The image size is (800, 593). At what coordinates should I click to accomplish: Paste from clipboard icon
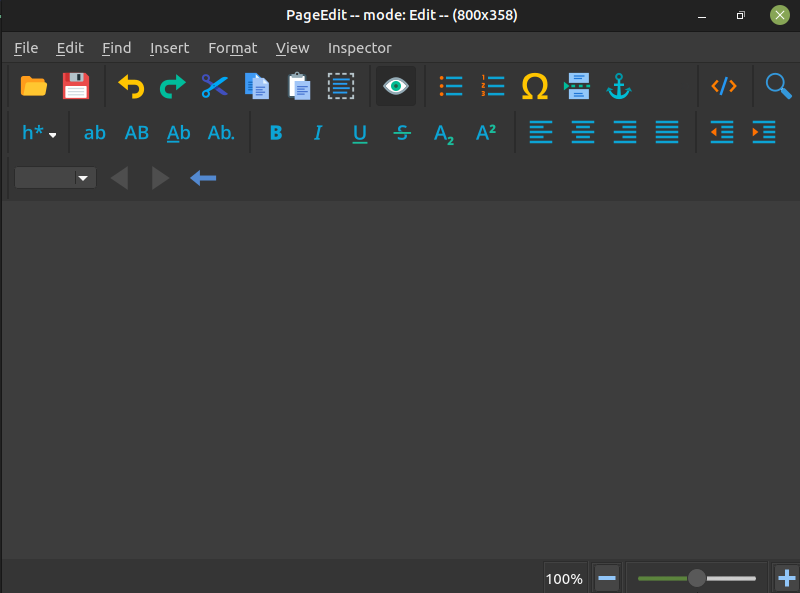tap(299, 86)
